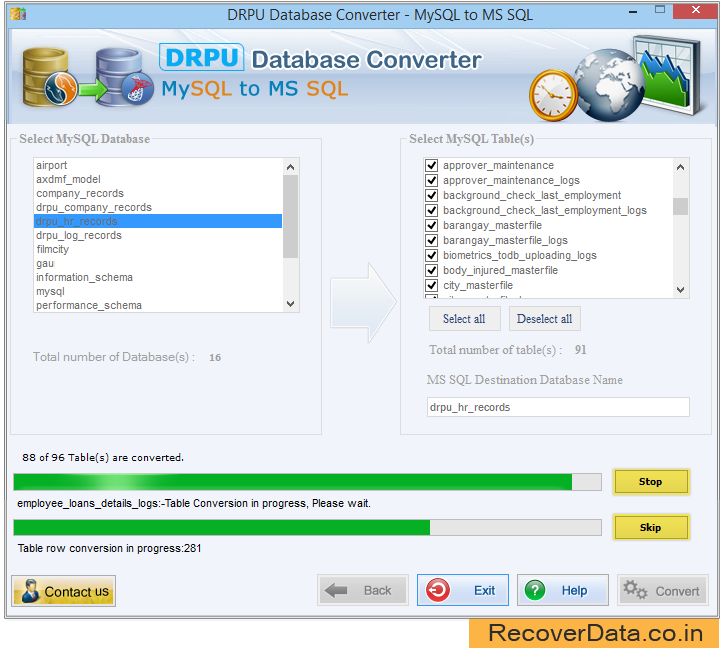
Task: Uncheck body_injured_masterfile table
Action: pos(432,270)
